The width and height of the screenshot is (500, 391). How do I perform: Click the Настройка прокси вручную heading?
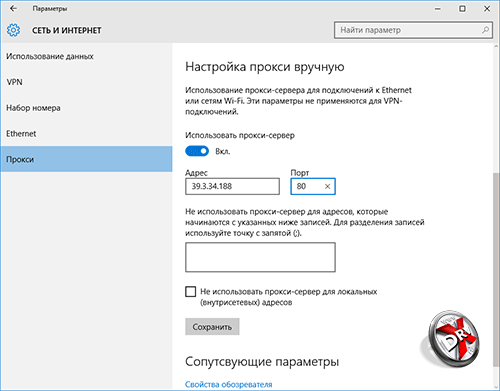[265, 67]
